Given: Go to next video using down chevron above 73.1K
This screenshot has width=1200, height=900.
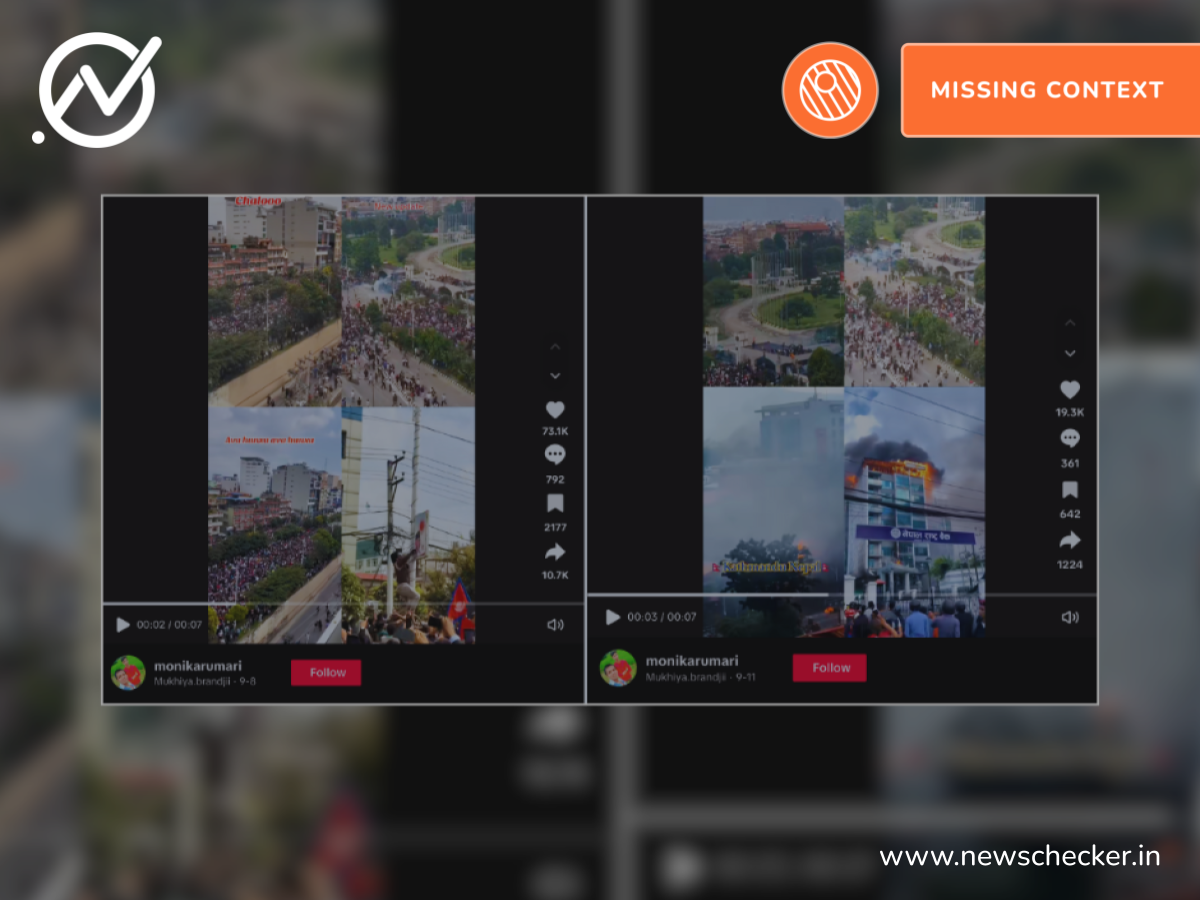Looking at the screenshot, I should click(555, 376).
